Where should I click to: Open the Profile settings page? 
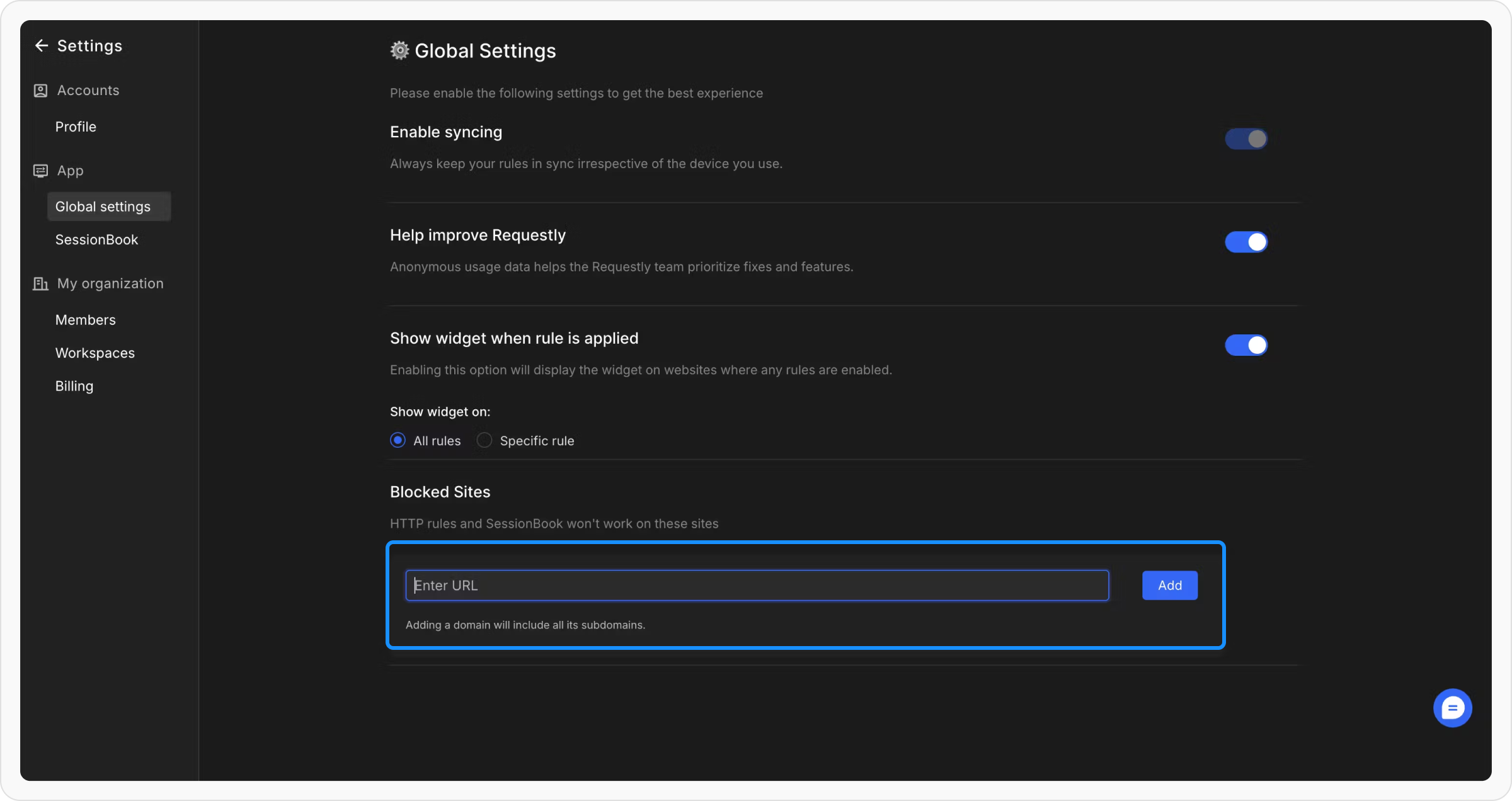(76, 127)
